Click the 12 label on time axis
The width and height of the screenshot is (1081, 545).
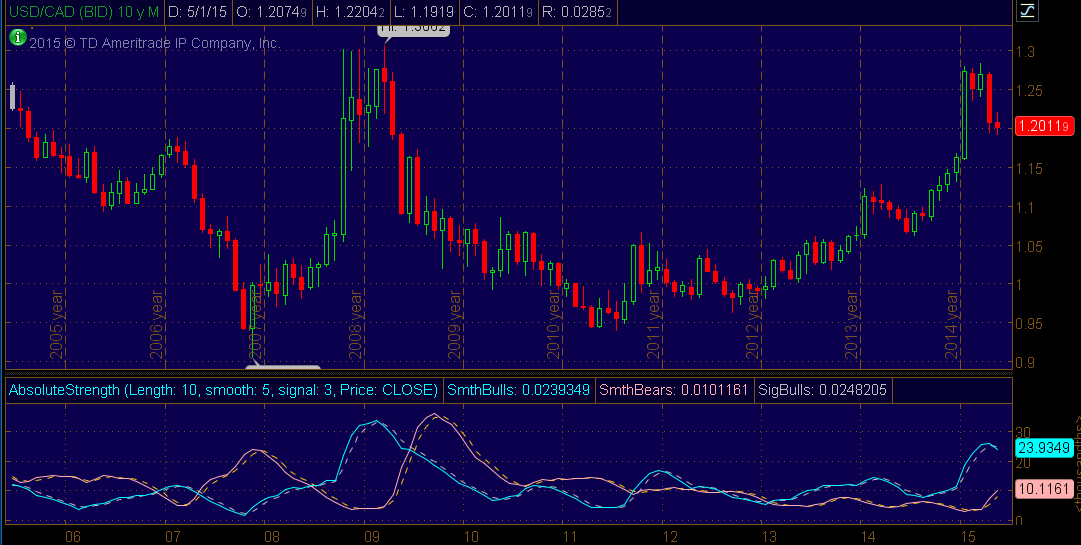click(x=669, y=536)
